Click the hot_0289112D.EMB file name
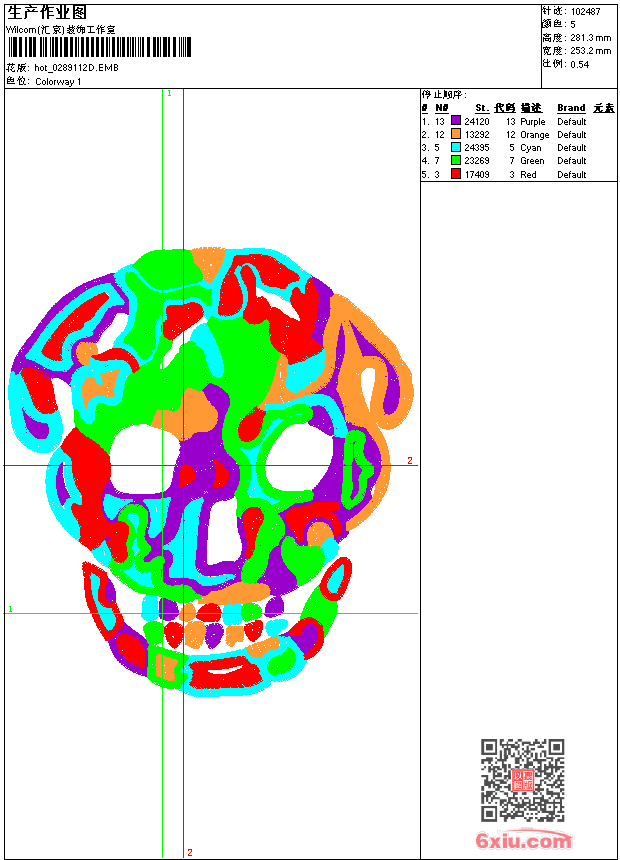 tap(77, 68)
